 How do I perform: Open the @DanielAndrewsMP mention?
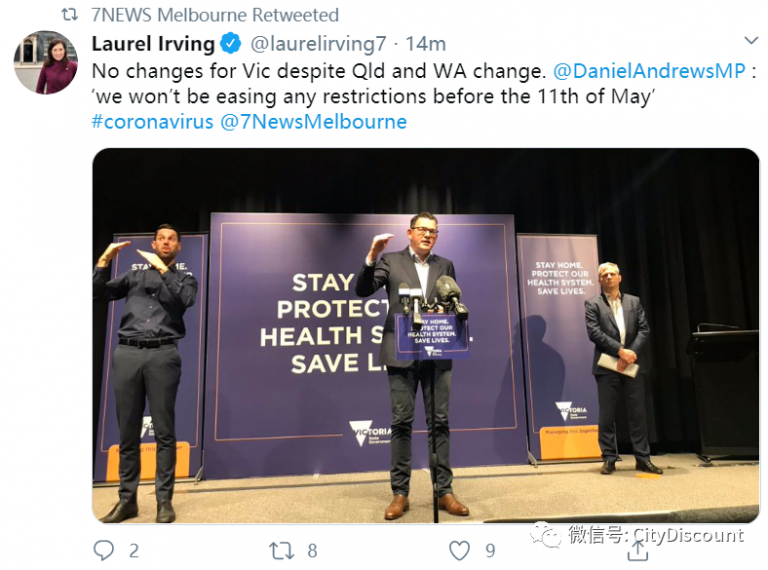click(649, 71)
